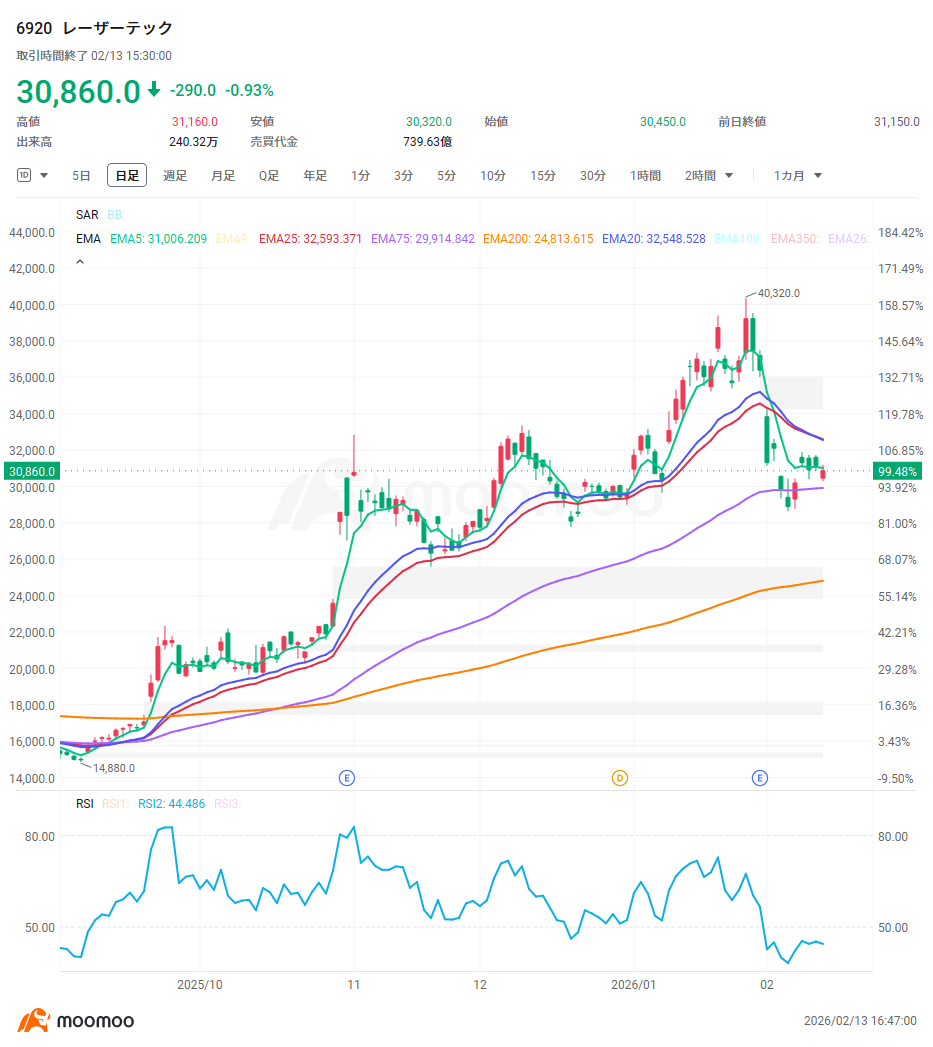The image size is (933, 1047).
Task: Toggle the EMA9 line visibility
Action: 232,239
